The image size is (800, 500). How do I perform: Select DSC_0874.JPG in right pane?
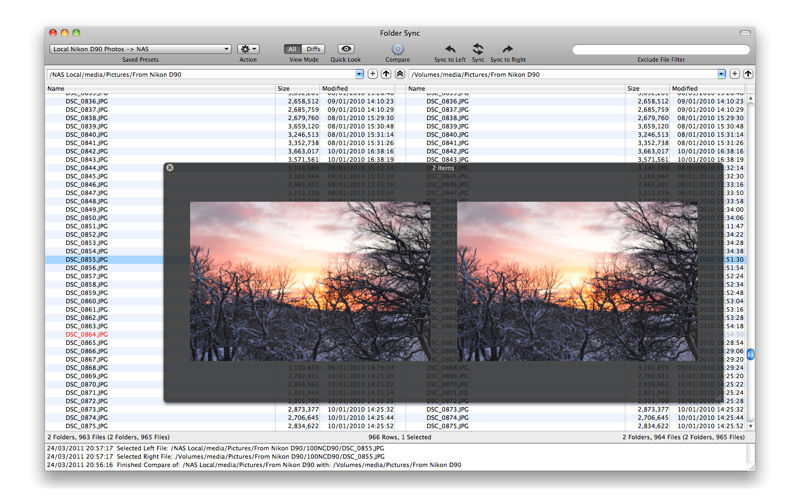tap(447, 418)
